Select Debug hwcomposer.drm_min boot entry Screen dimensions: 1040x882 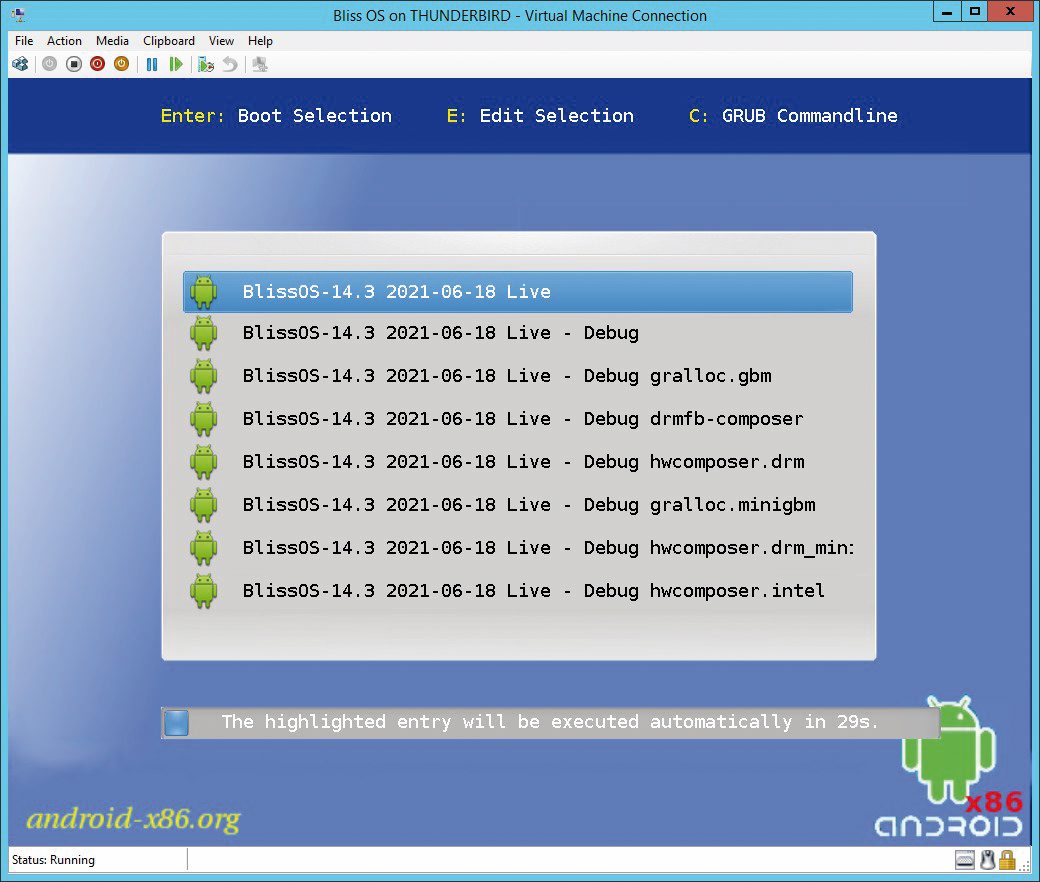coord(518,548)
